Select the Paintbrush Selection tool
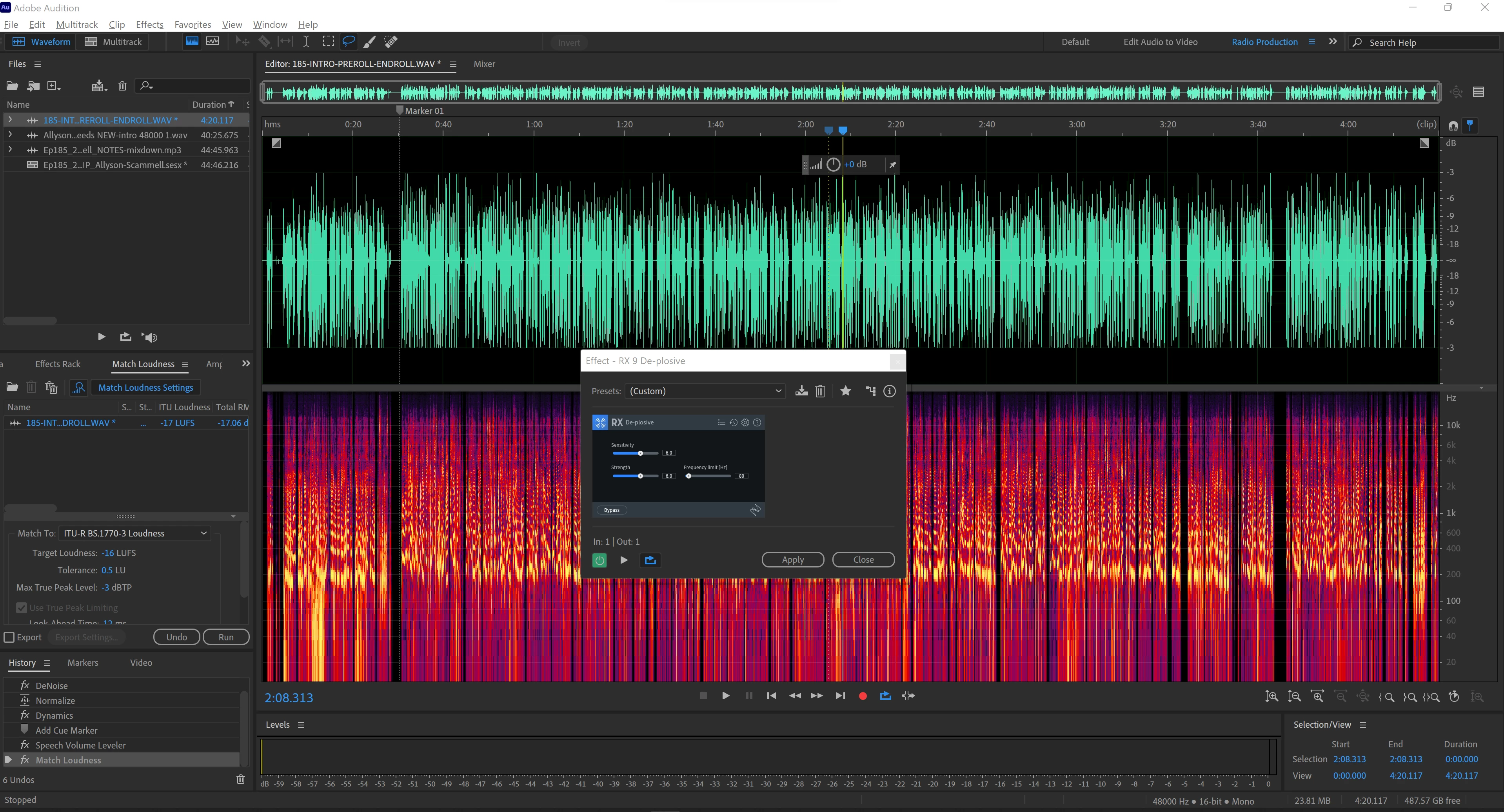The height and width of the screenshot is (812, 1504). [370, 42]
